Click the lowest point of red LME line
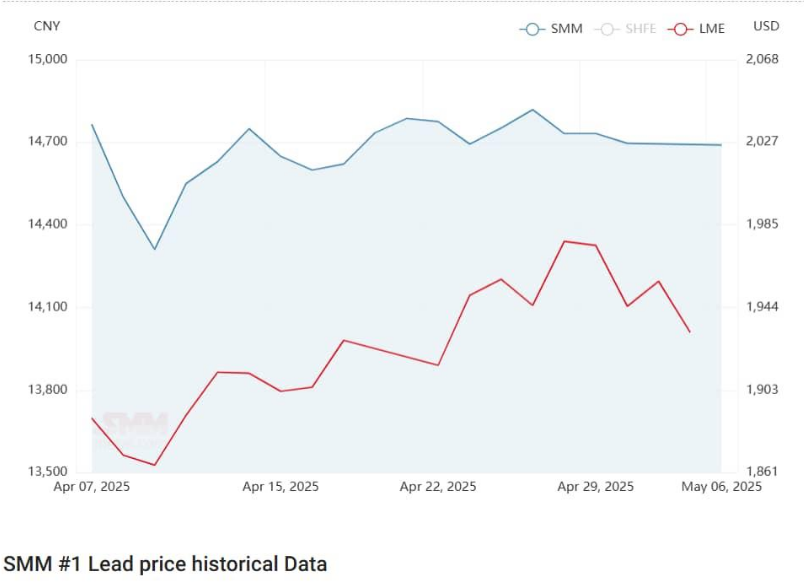Image resolution: width=804 pixels, height=583 pixels. click(154, 465)
